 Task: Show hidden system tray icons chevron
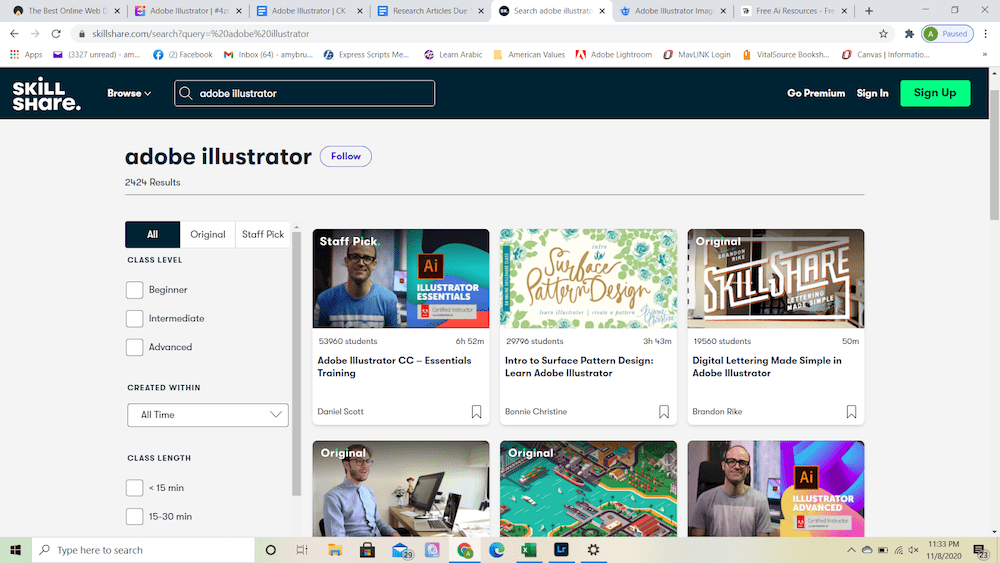(x=851, y=550)
